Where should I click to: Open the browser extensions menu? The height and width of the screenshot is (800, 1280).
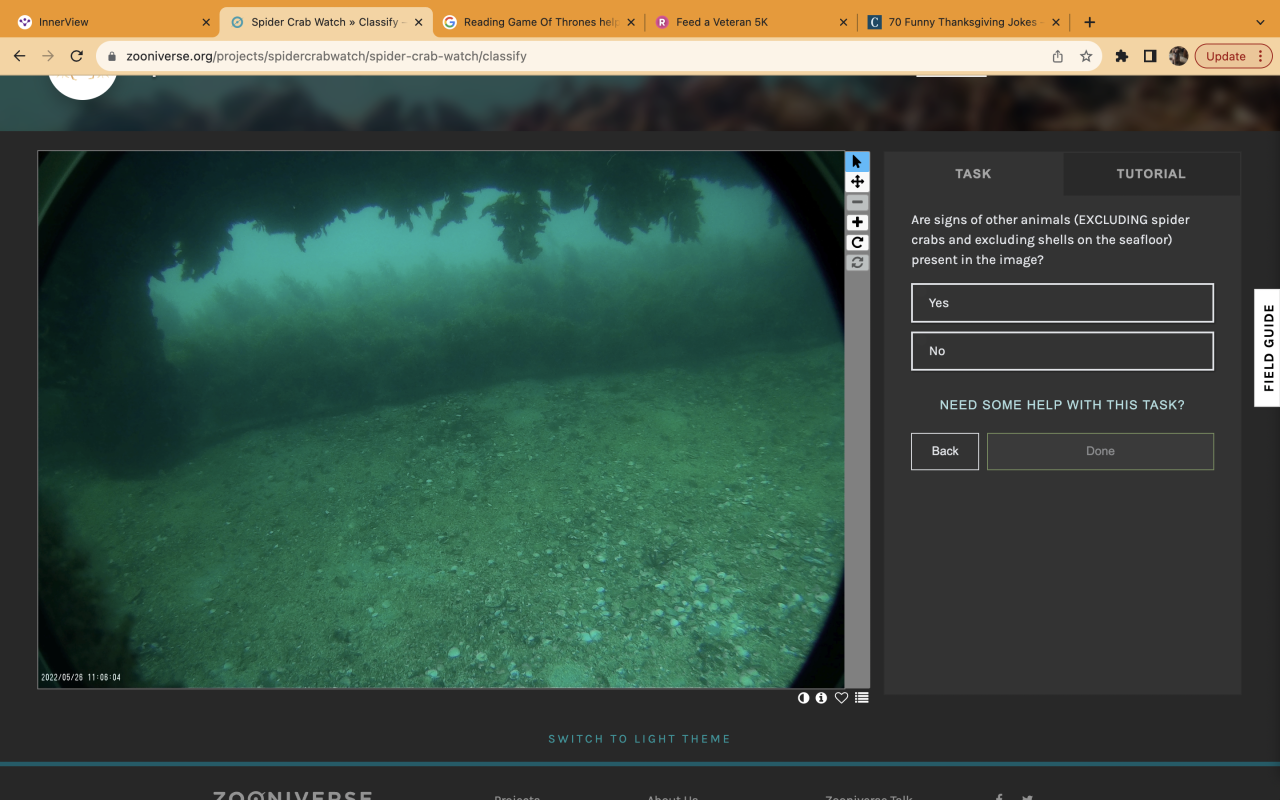tap(1122, 56)
